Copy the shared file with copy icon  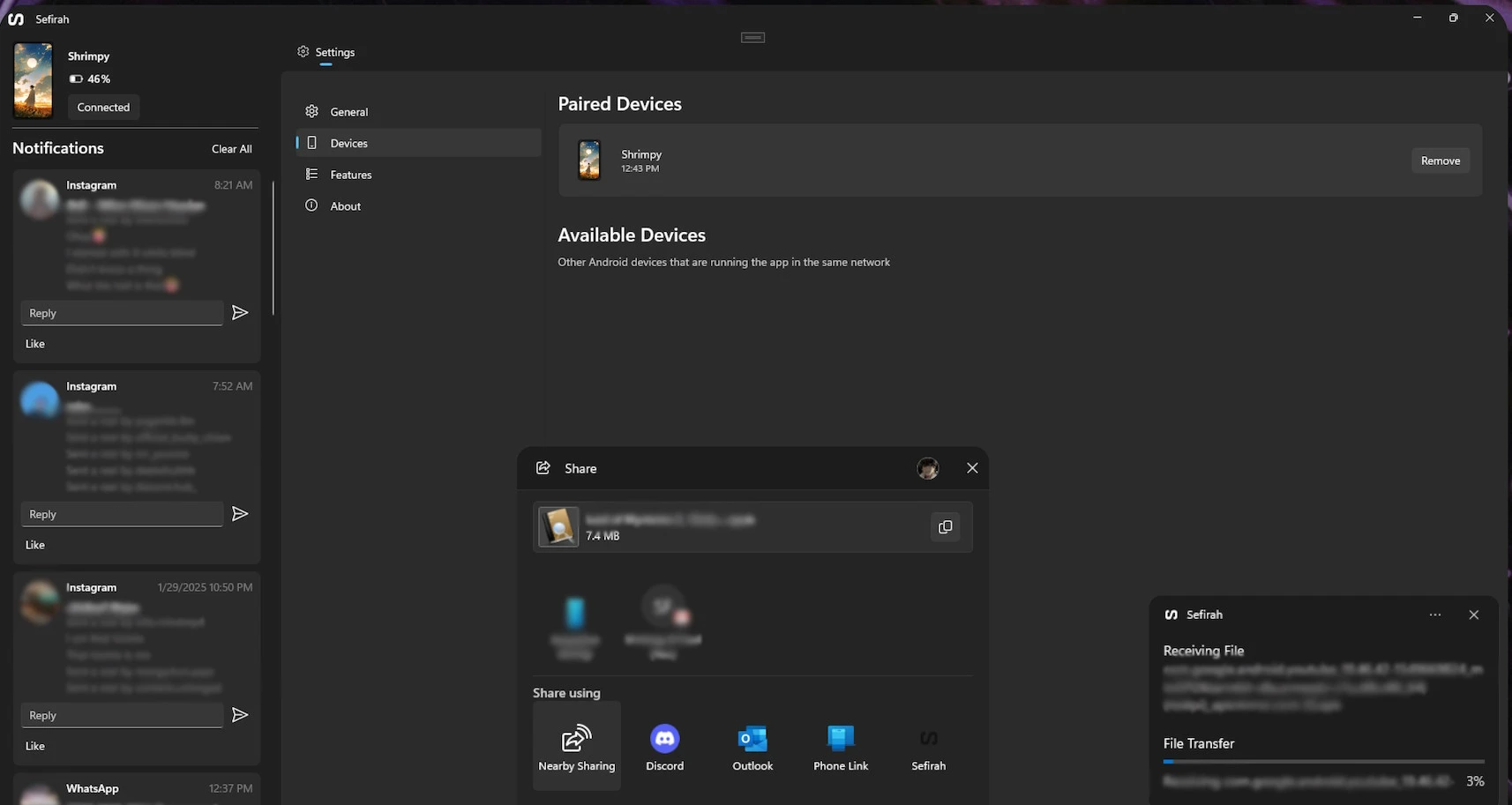(x=945, y=526)
